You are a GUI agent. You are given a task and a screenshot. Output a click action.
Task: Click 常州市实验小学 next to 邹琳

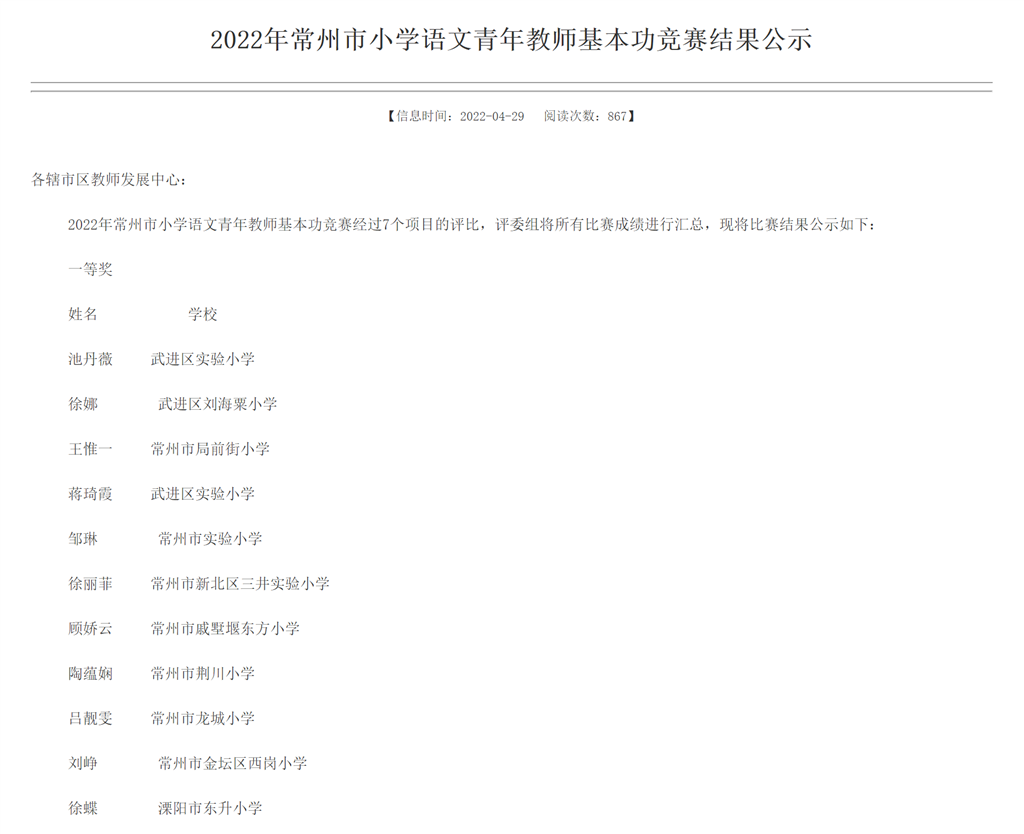(x=210, y=539)
